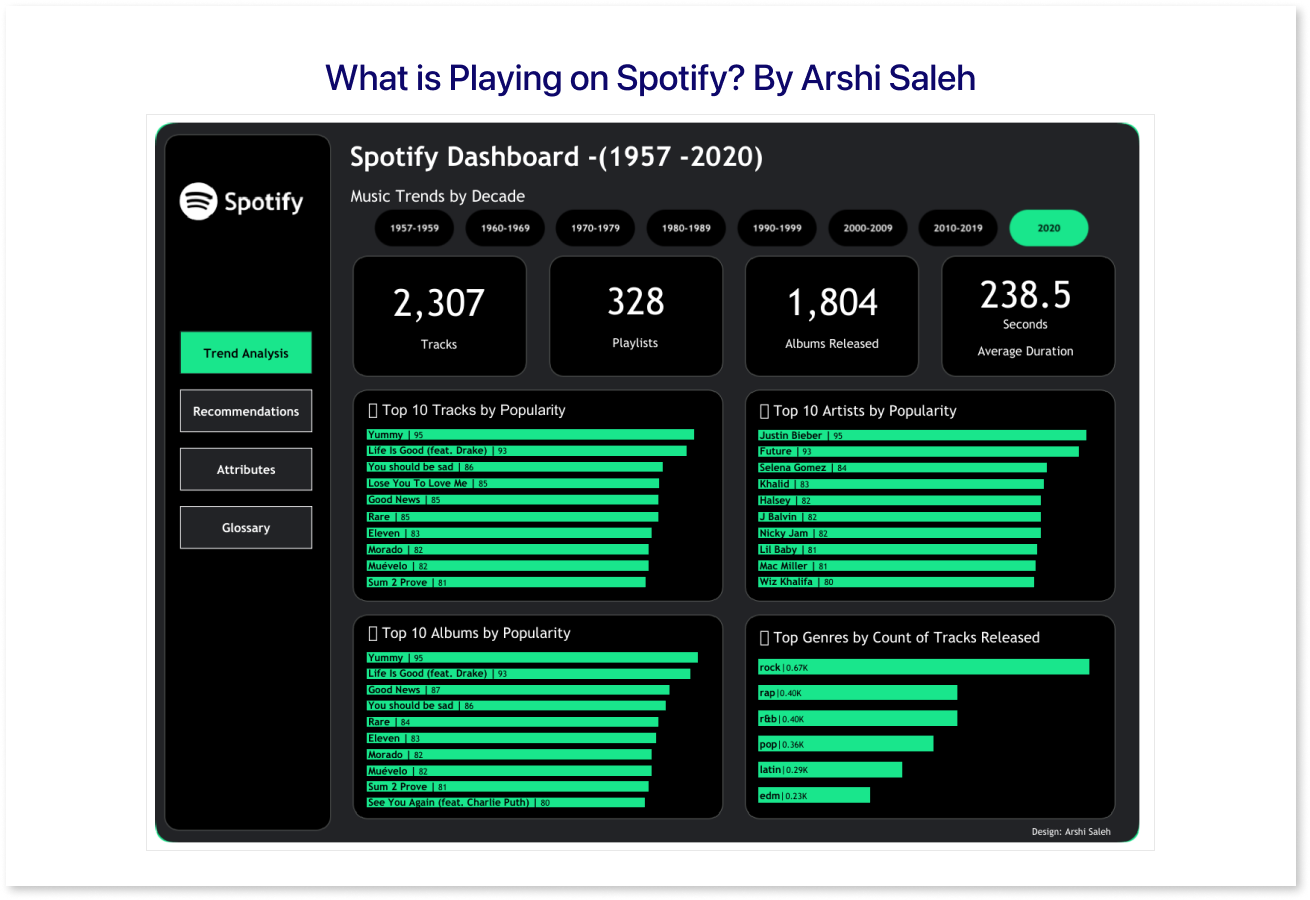
Task: Click the See You Again album bar
Action: pos(506,803)
